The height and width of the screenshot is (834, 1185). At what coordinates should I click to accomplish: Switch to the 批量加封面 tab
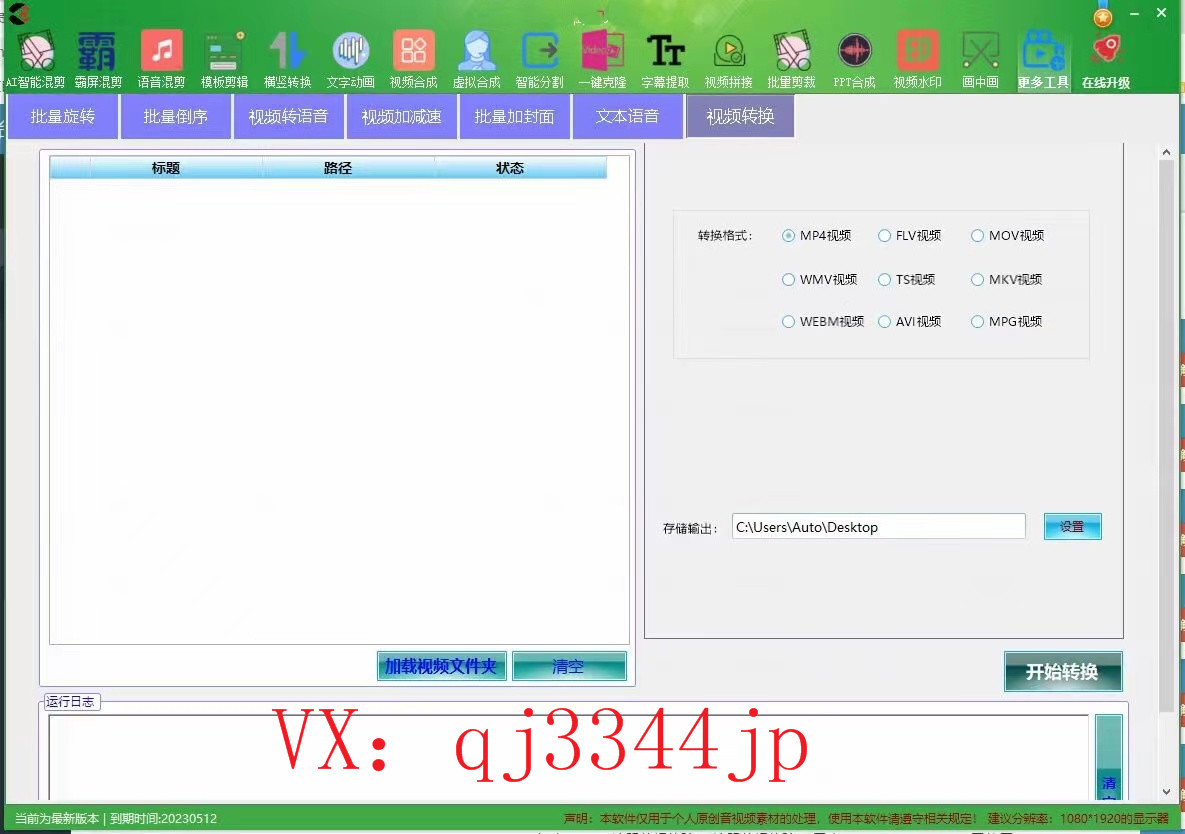coord(515,116)
